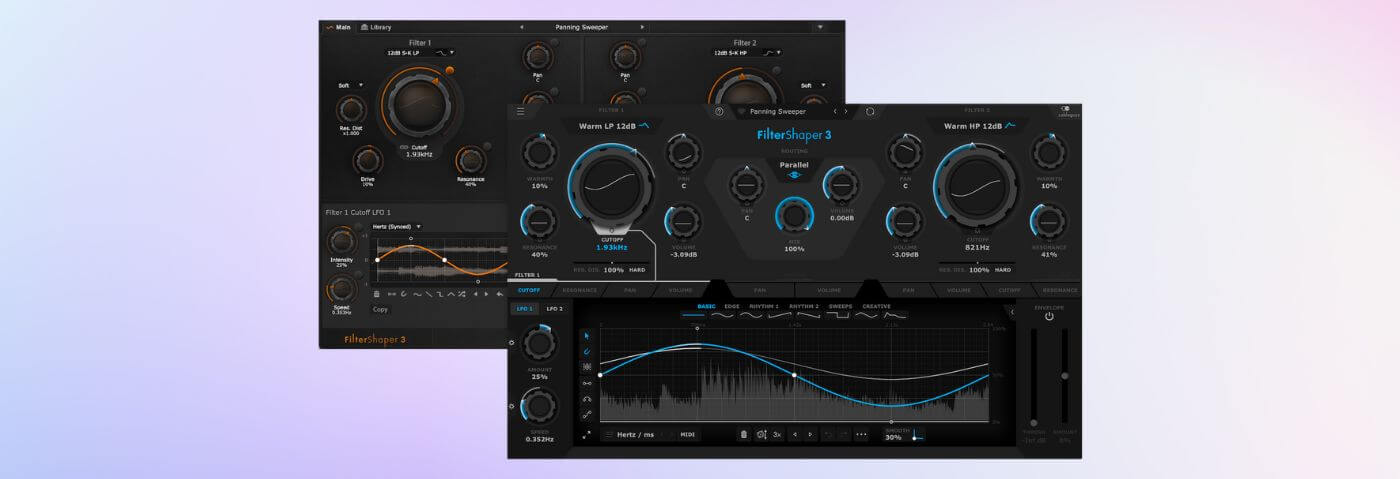Open 12dB S-K LP dropdown in back window
1400x479 pixels.
click(x=421, y=52)
